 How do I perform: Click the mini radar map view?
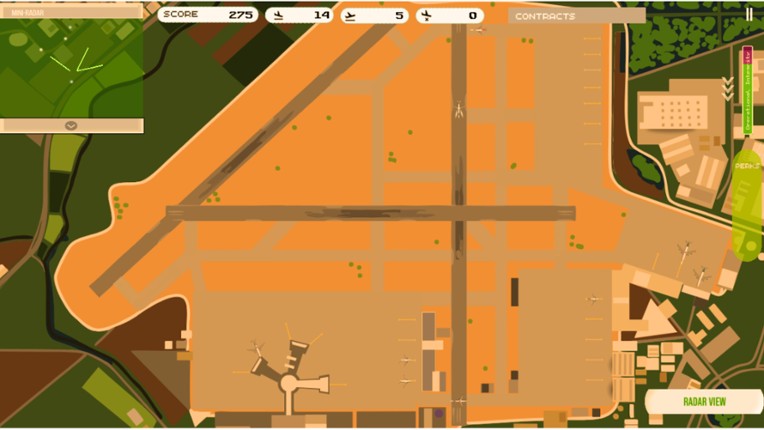click(71, 68)
